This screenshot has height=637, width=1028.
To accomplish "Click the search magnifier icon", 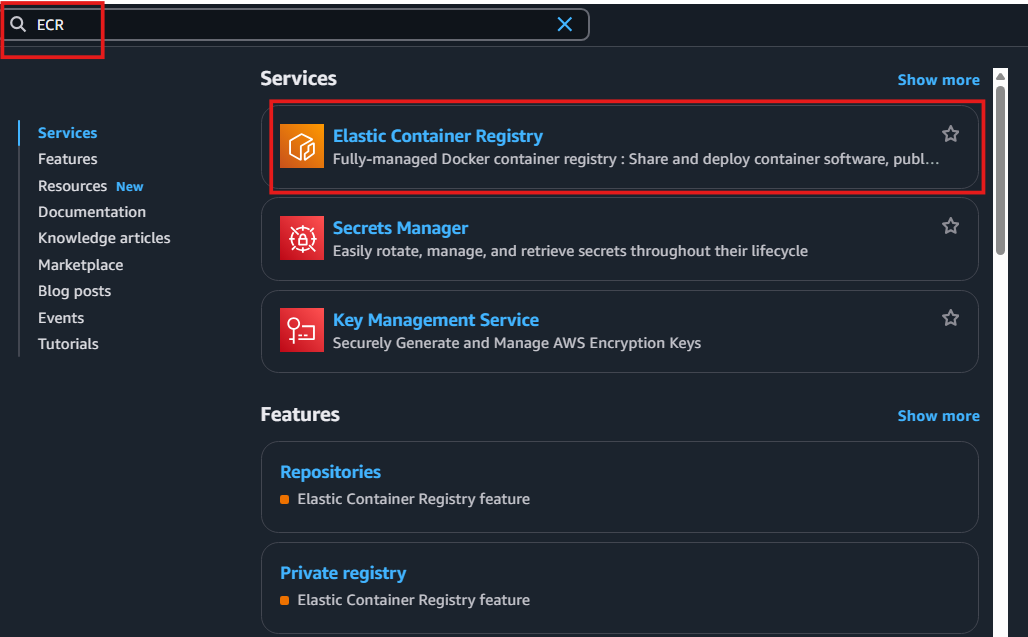I will coord(18,25).
